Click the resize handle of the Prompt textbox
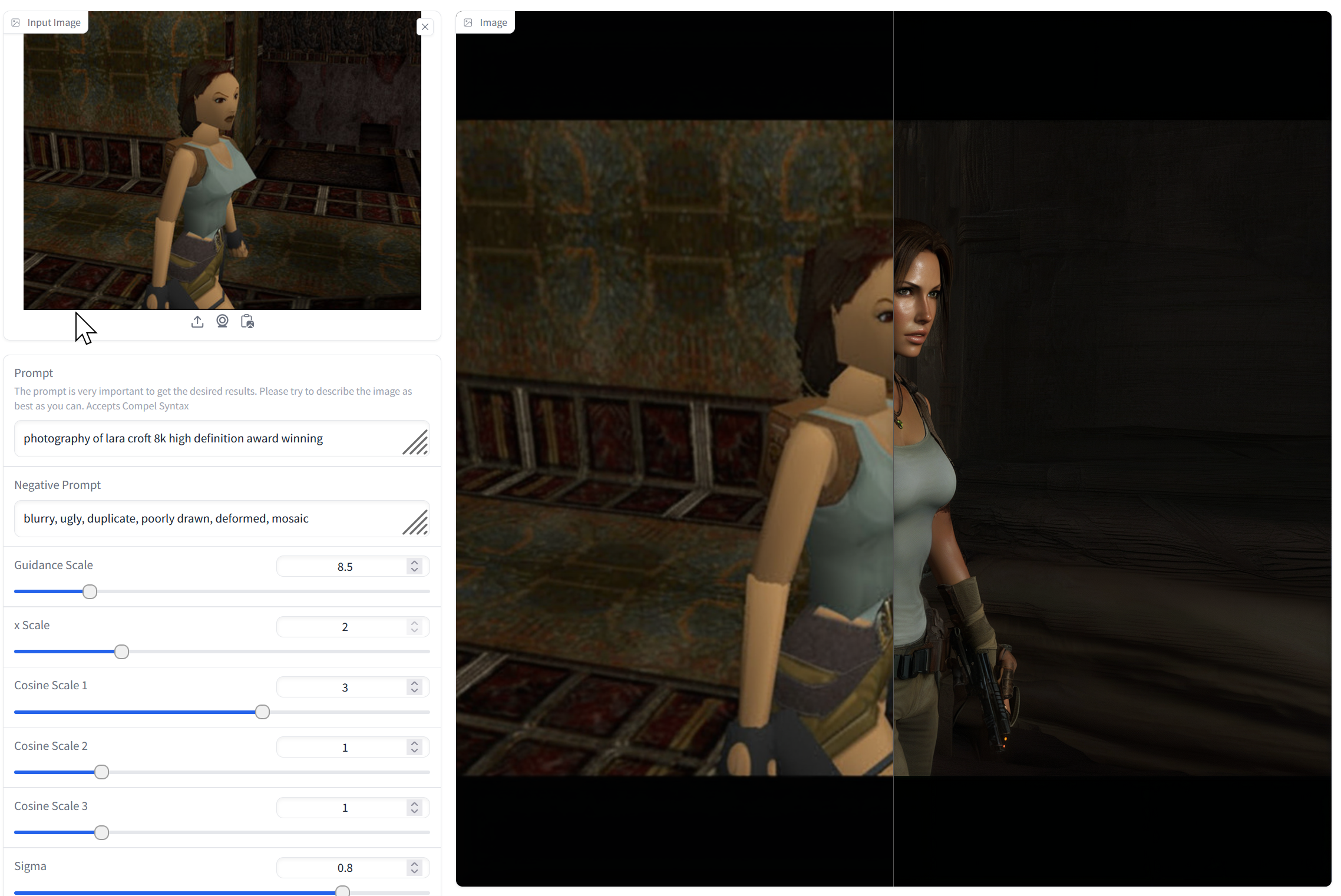 click(x=416, y=442)
